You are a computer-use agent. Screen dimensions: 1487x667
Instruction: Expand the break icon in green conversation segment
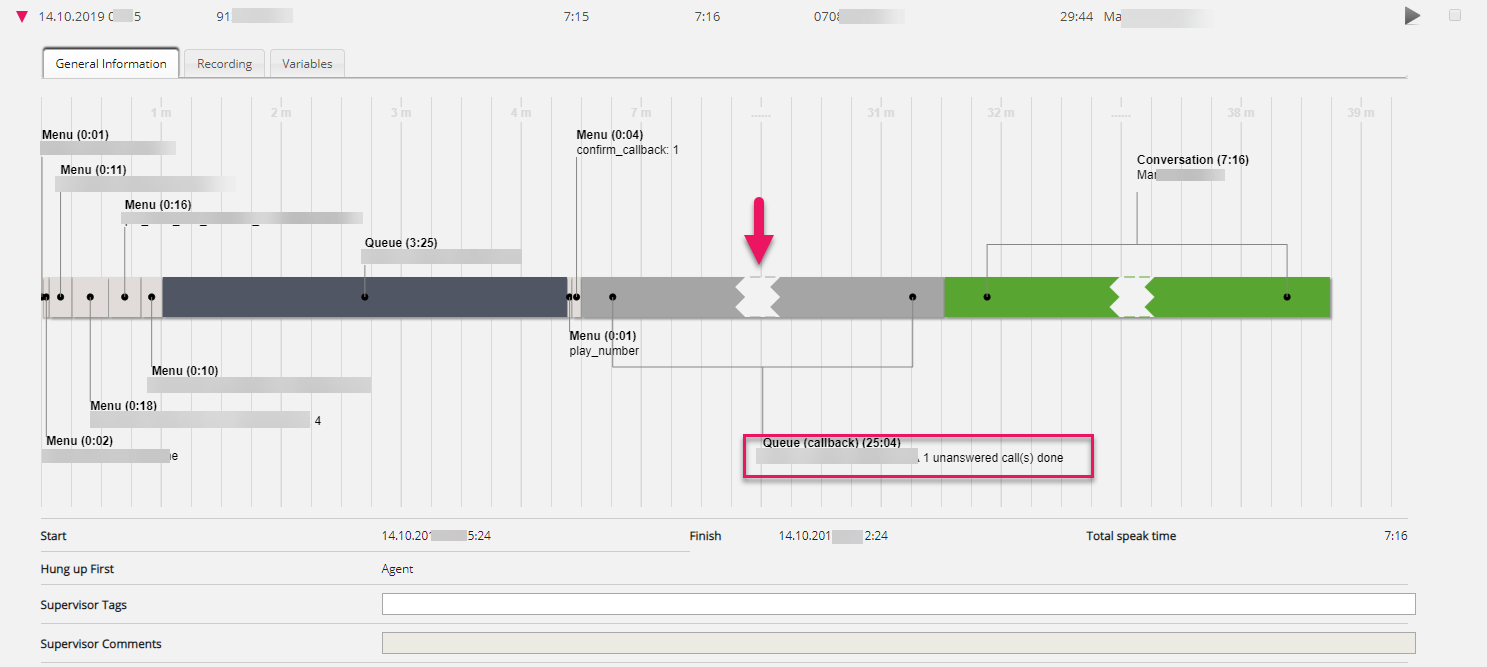pos(1132,297)
